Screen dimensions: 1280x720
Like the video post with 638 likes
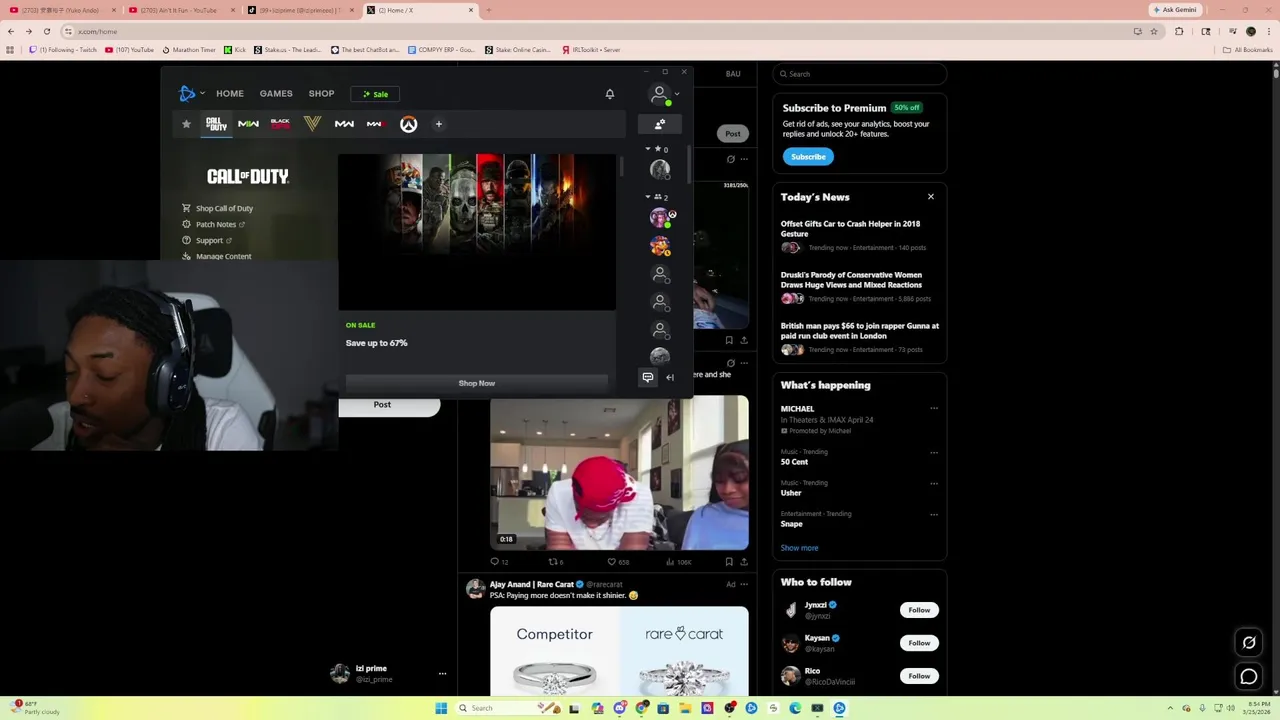point(618,562)
